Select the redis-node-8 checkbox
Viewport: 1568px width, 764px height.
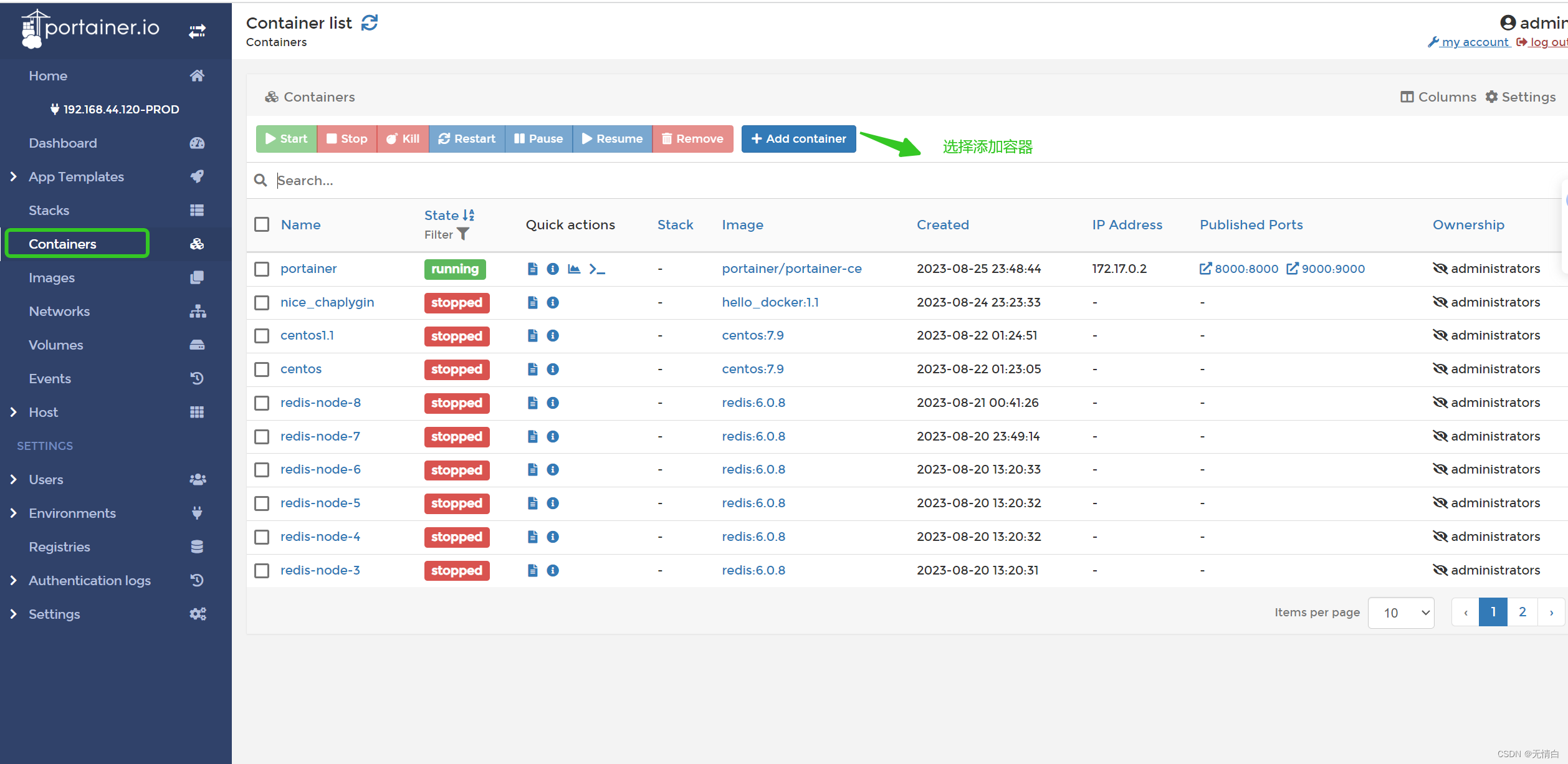262,403
